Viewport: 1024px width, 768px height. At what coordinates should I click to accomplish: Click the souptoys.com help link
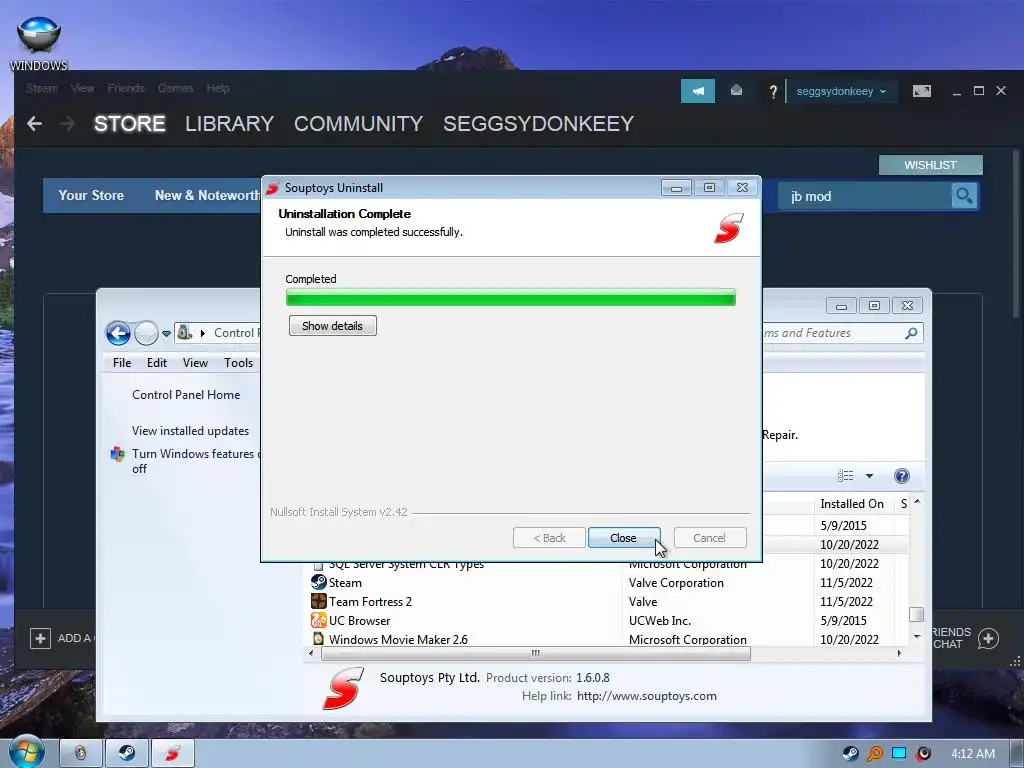647,696
